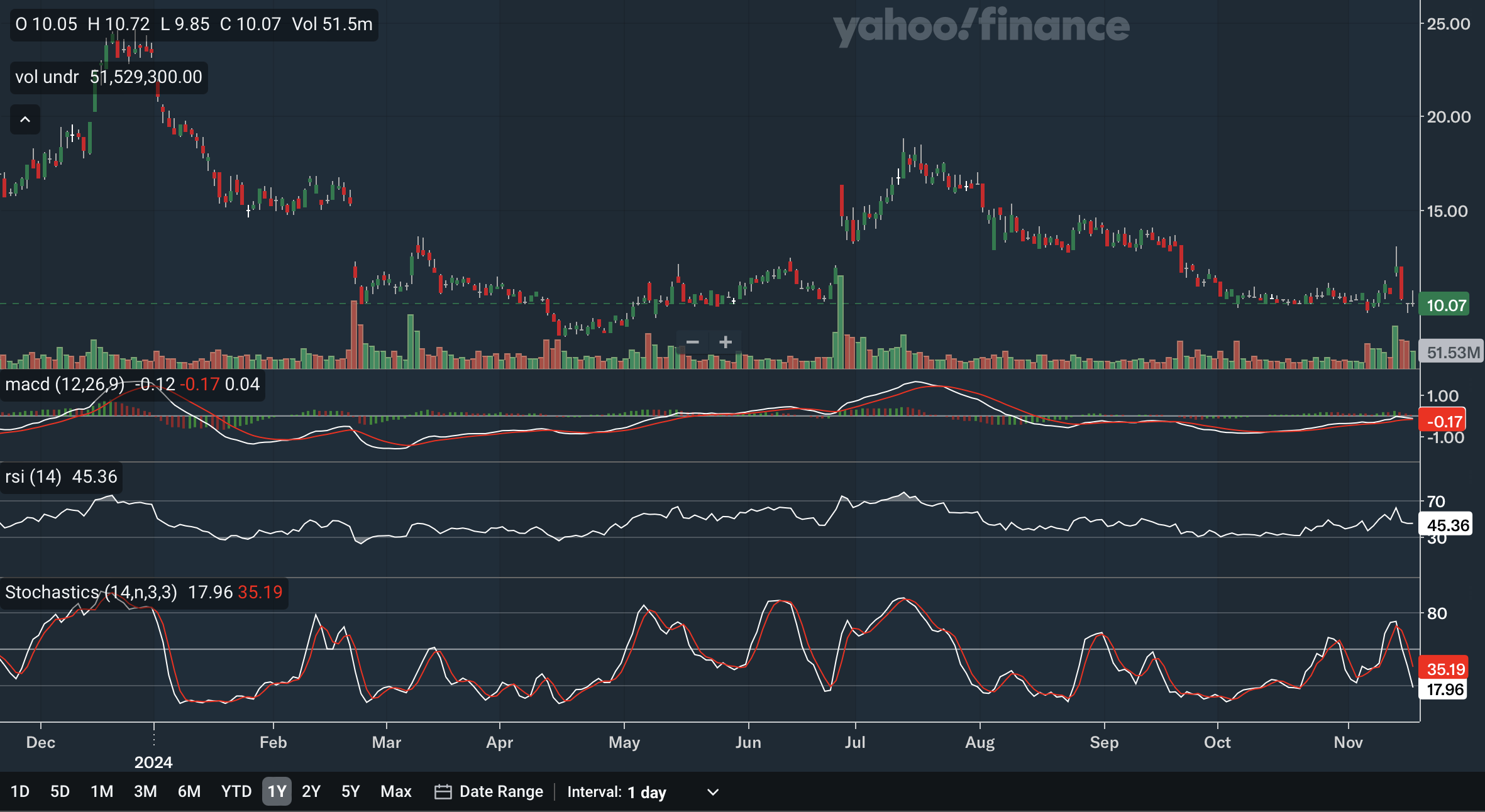Choose the 6M range option
Viewport: 1485px width, 812px height.
(x=189, y=792)
